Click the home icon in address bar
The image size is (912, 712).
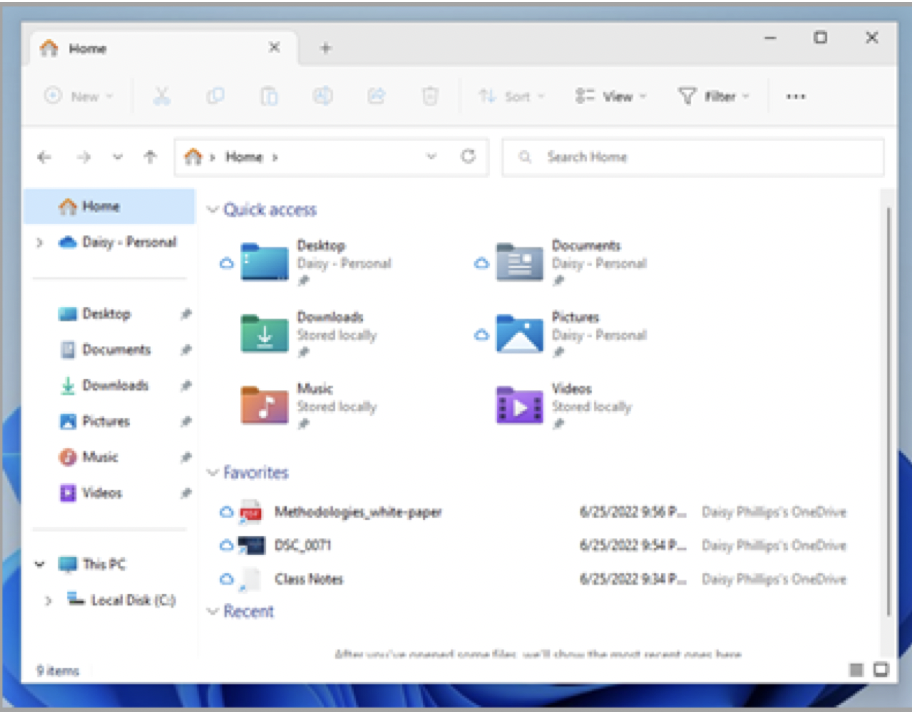[x=193, y=156]
